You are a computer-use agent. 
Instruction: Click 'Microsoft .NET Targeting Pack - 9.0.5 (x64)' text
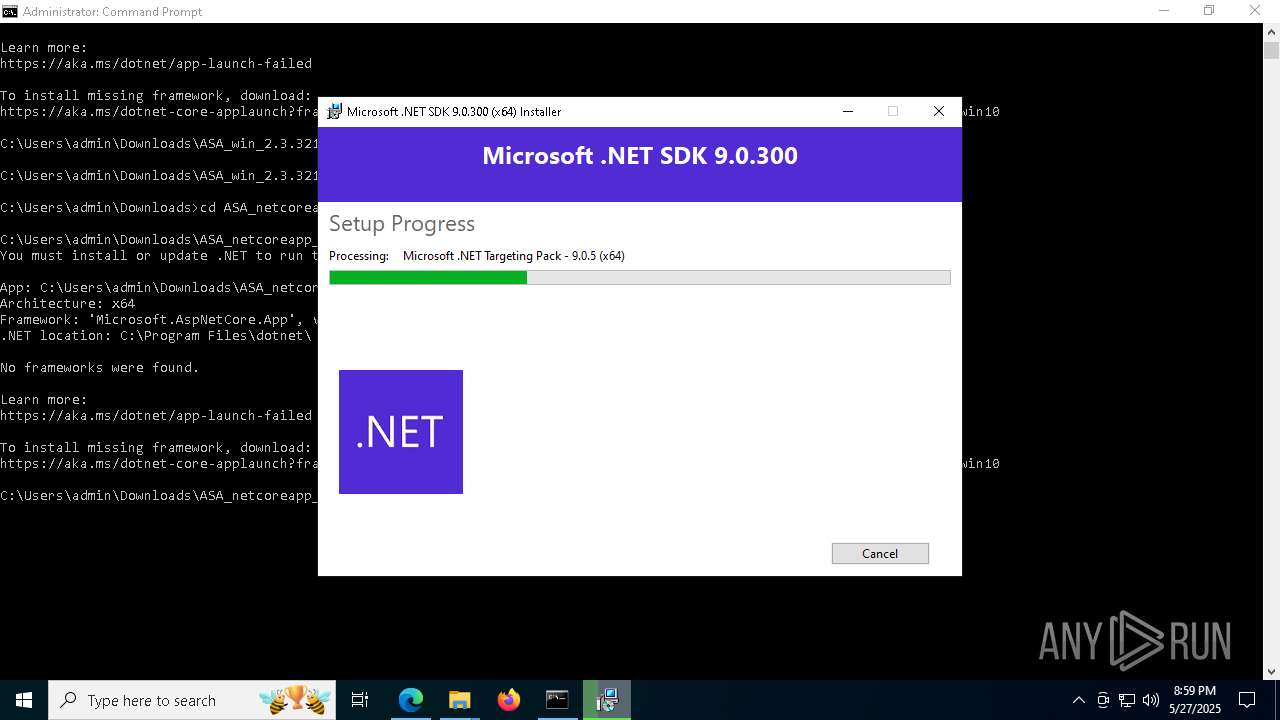[x=514, y=256]
